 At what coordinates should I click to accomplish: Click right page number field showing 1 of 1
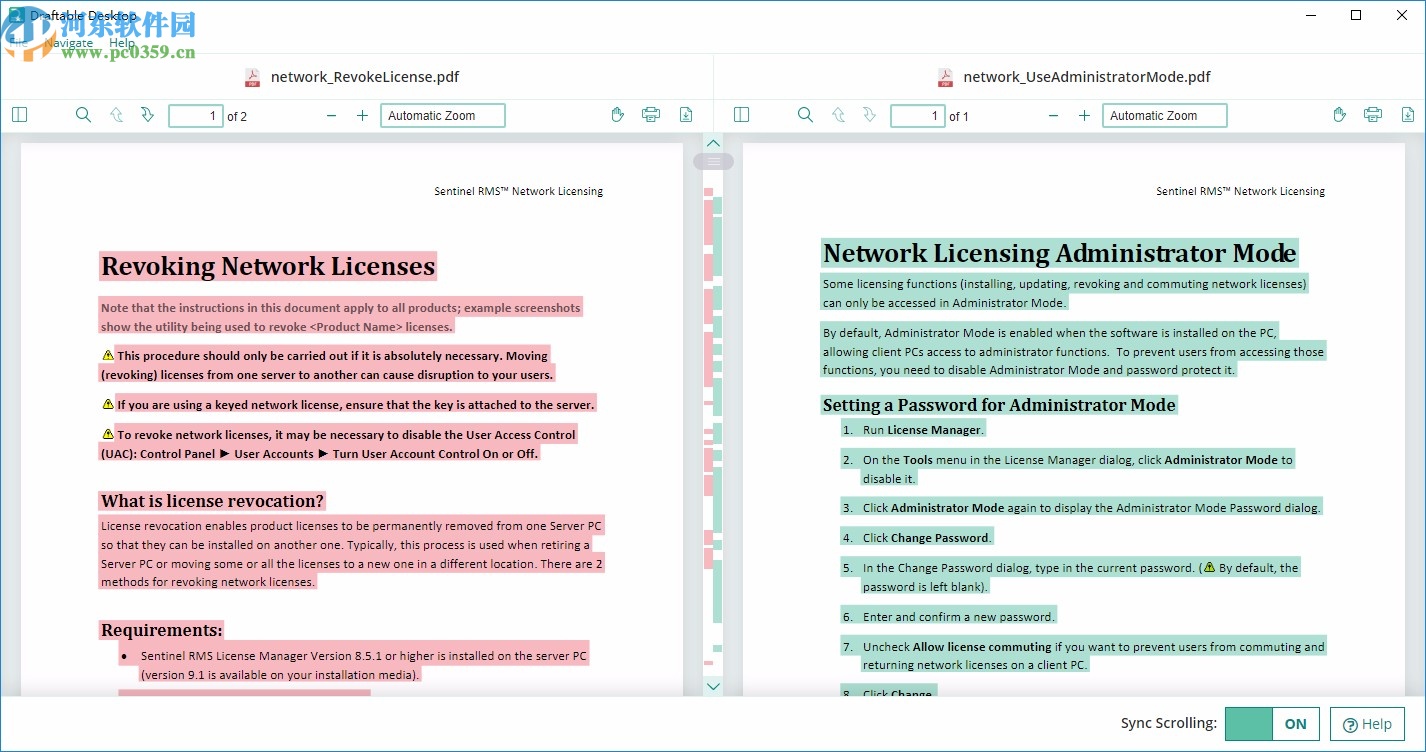(918, 116)
